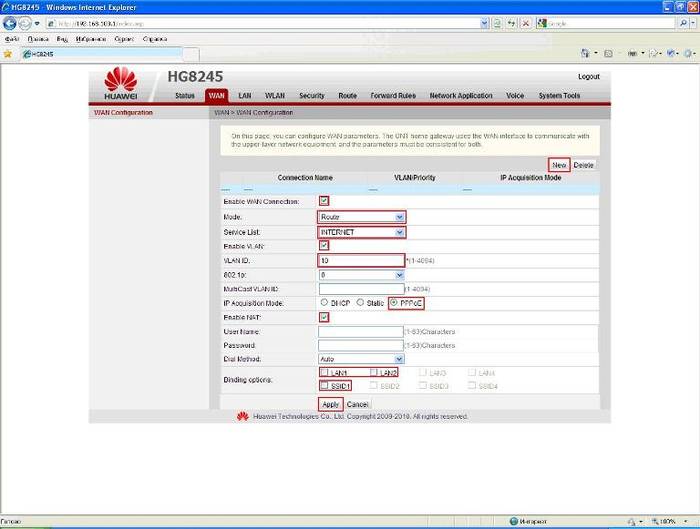Screen dimensions: 700x529
Task: Click the zoom level icon in status bar
Action: pos(656,521)
